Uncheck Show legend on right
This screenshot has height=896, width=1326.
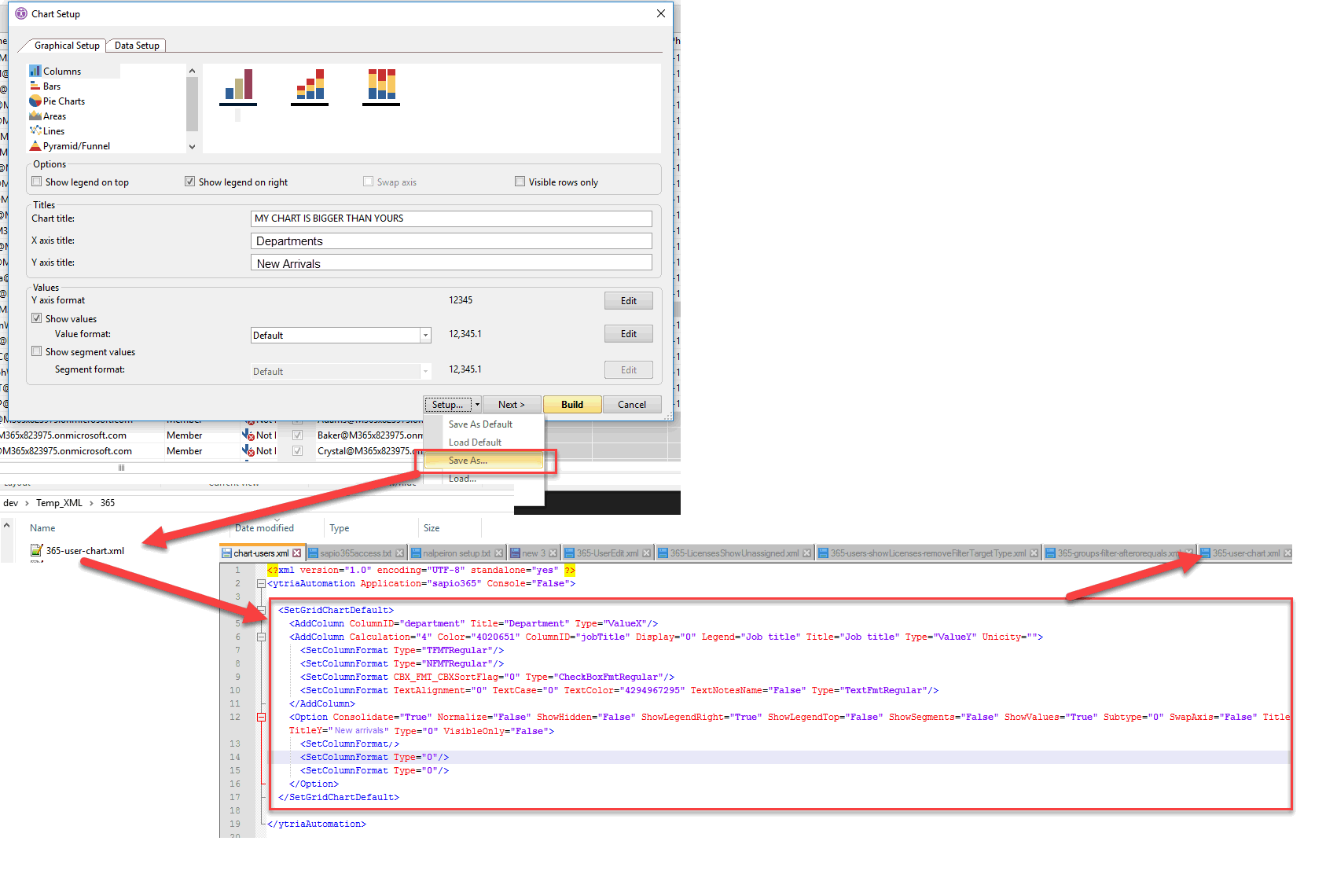click(x=189, y=181)
